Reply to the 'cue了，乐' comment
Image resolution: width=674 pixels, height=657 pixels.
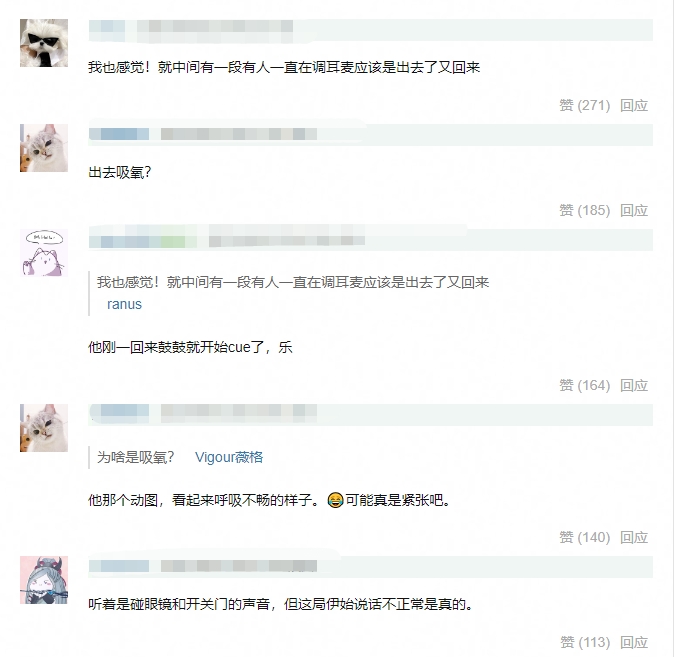634,385
